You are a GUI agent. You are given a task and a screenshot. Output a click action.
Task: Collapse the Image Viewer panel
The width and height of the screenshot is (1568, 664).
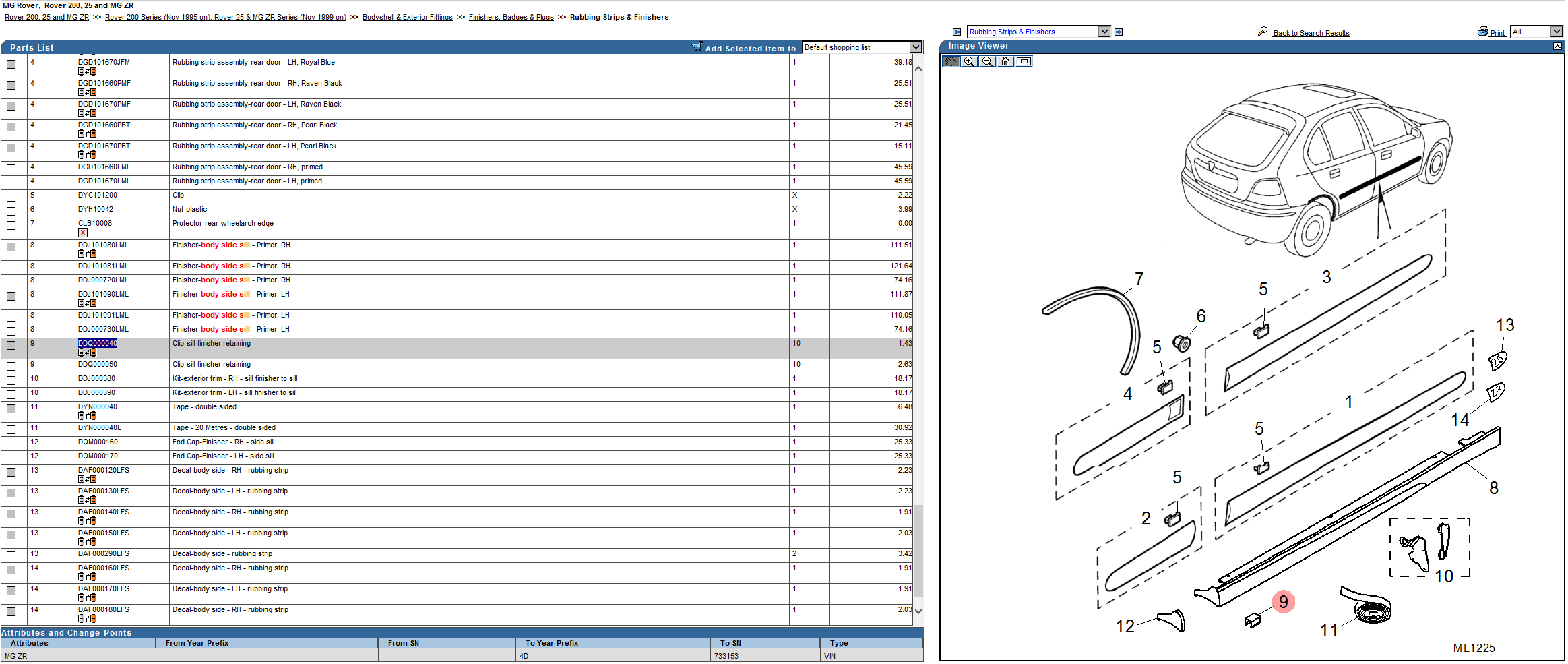1557,46
